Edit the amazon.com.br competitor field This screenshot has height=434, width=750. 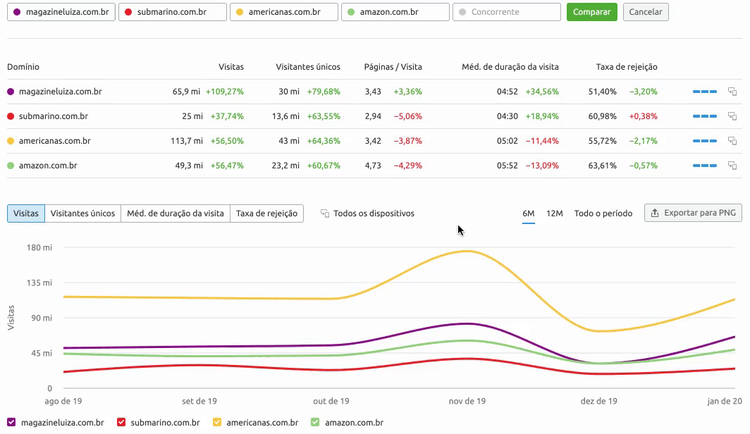tap(396, 12)
